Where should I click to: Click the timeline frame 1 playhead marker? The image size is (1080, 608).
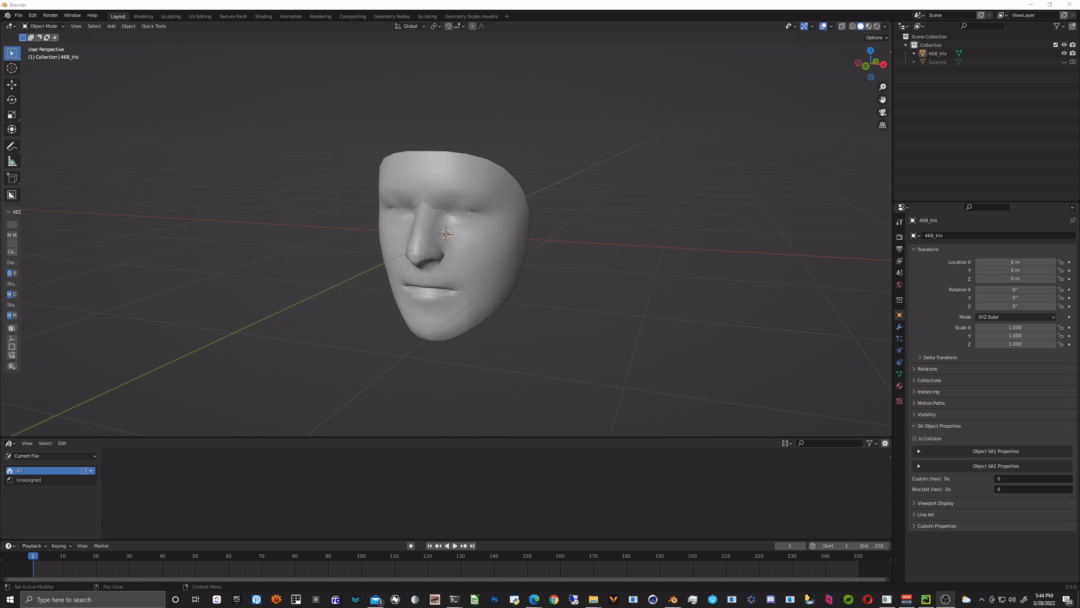(32, 556)
